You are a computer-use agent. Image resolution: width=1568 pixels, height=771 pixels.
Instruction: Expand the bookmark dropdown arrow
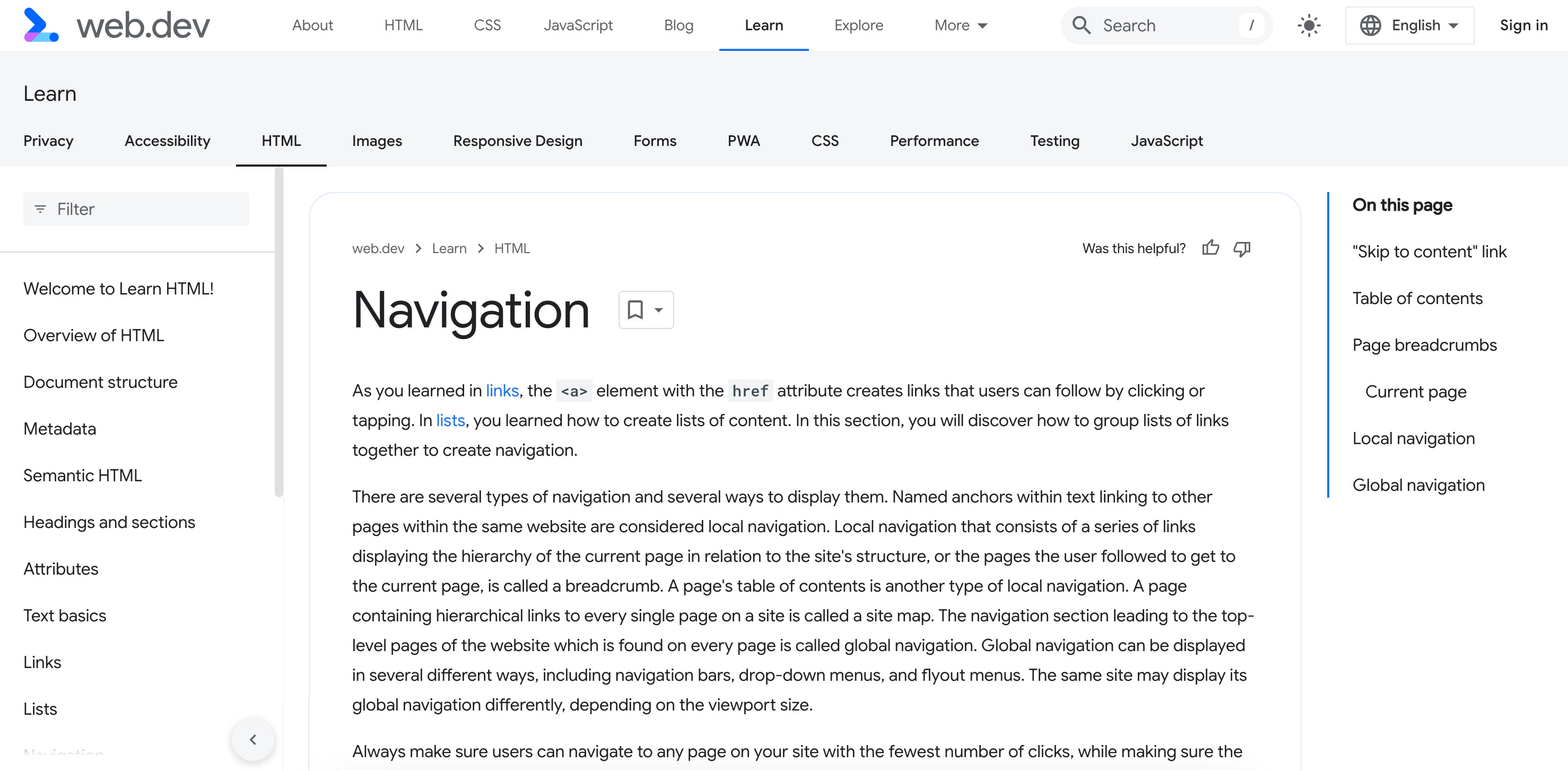pos(659,309)
